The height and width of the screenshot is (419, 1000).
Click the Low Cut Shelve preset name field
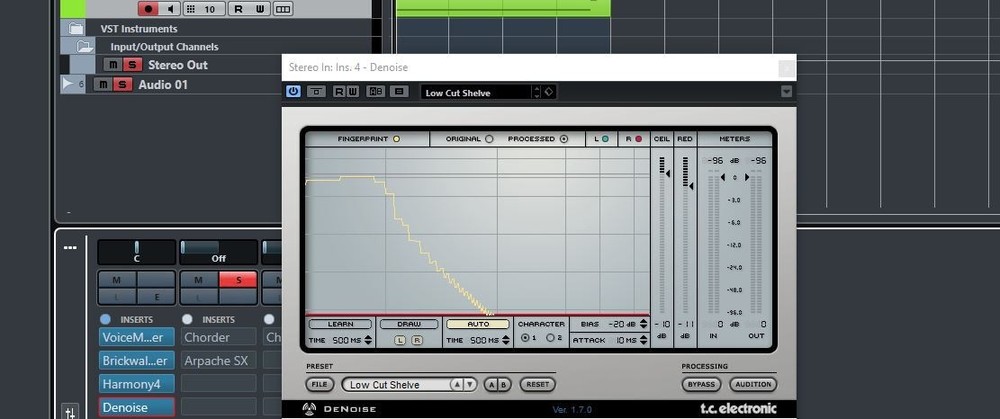click(x=397, y=385)
